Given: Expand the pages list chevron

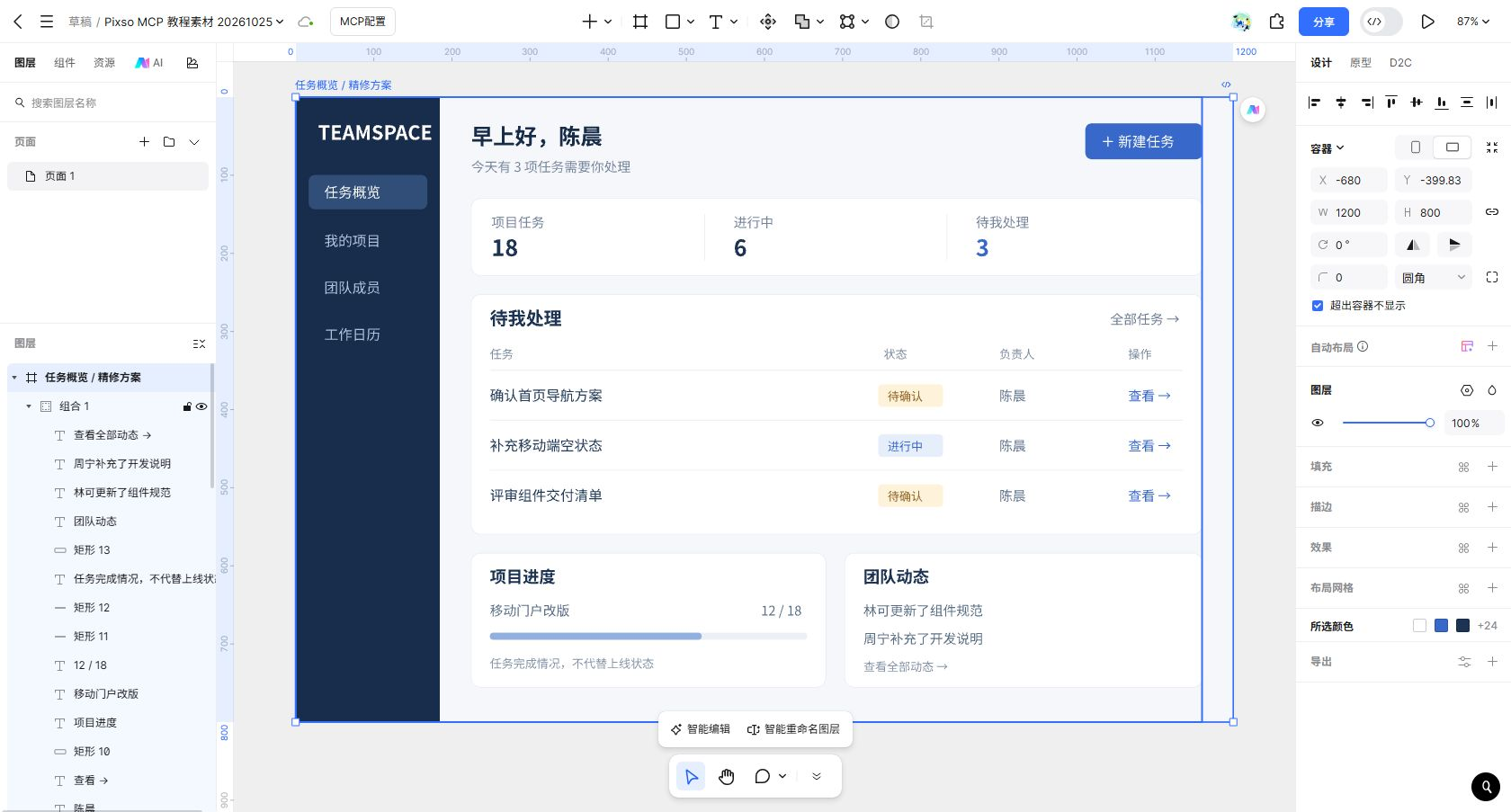Looking at the screenshot, I should click(x=194, y=142).
